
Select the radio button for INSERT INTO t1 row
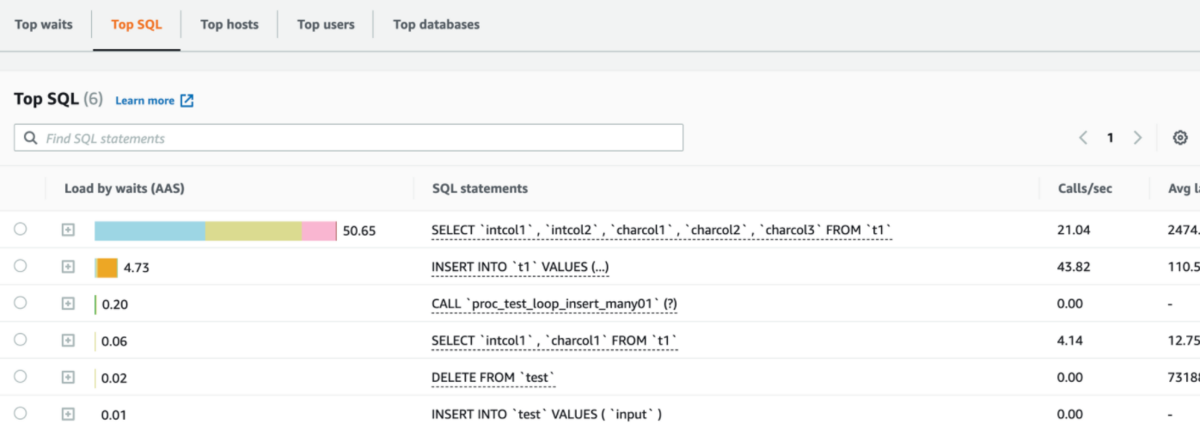pyautogui.click(x=21, y=266)
